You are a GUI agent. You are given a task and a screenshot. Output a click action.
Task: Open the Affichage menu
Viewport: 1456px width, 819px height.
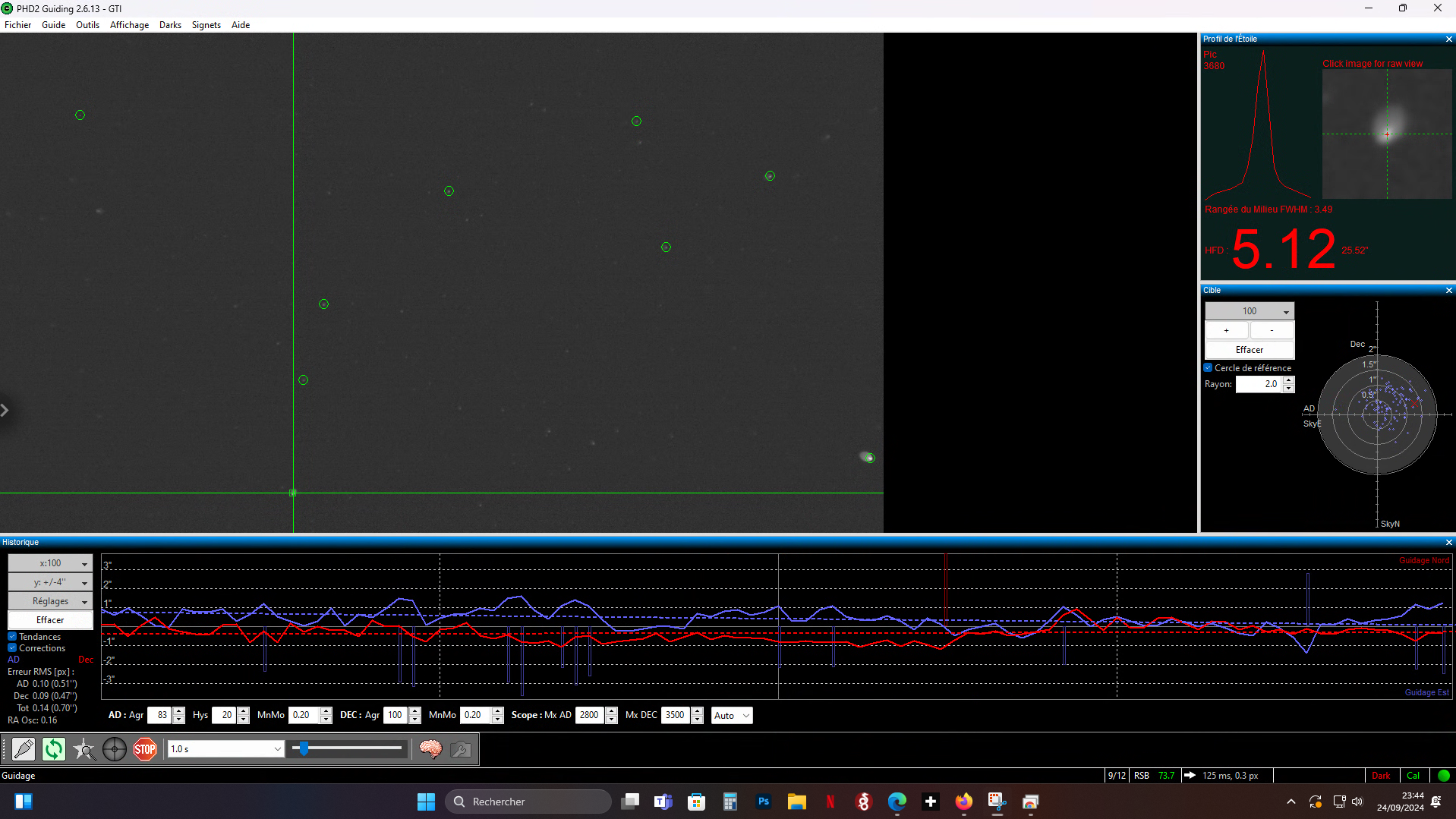click(x=129, y=25)
